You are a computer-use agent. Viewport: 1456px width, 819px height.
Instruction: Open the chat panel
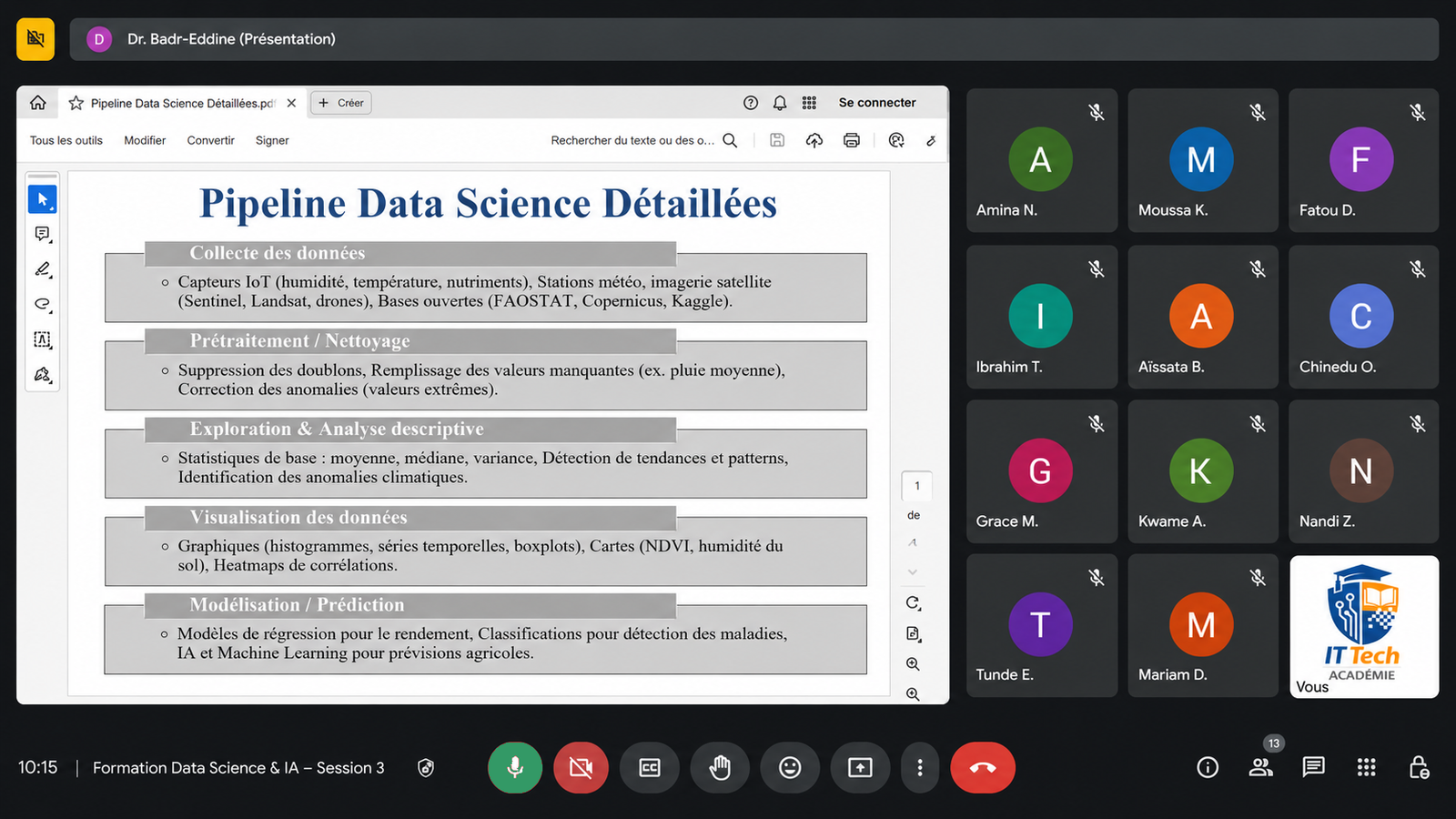[1313, 768]
